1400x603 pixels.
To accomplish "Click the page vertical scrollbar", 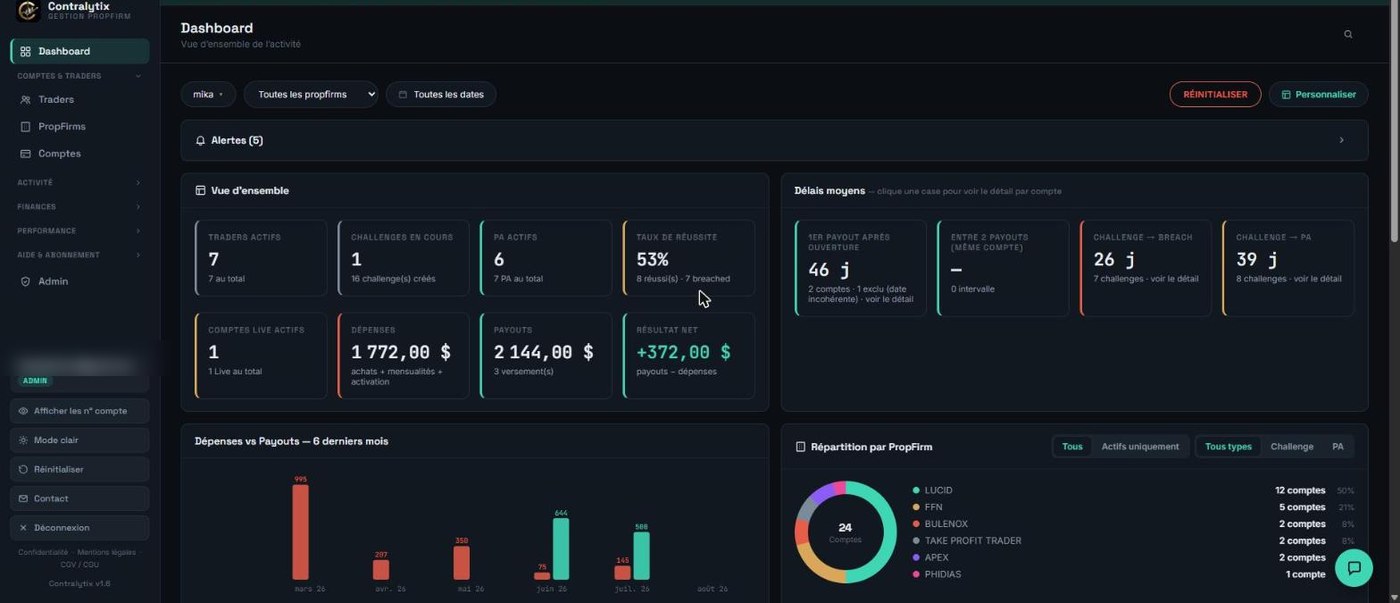I will pyautogui.click(x=1394, y=125).
